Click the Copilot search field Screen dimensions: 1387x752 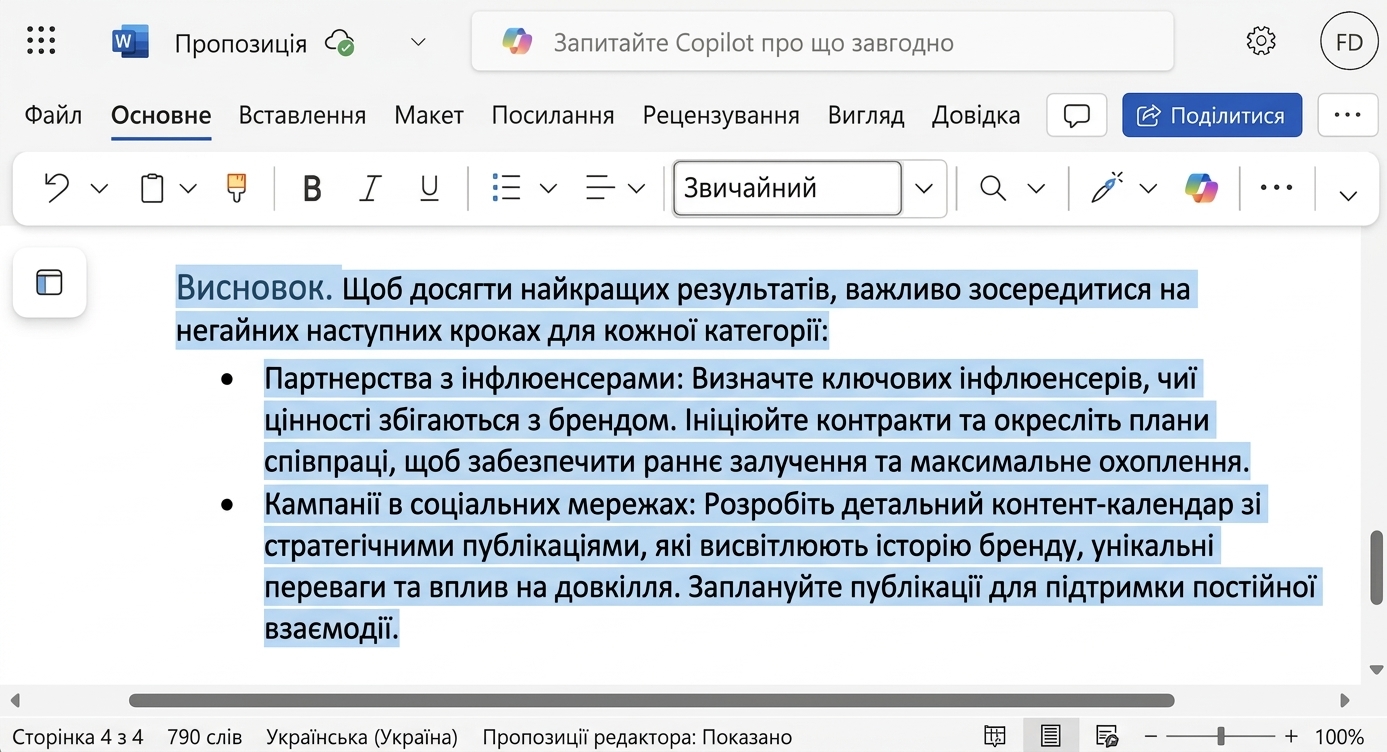[x=822, y=42]
